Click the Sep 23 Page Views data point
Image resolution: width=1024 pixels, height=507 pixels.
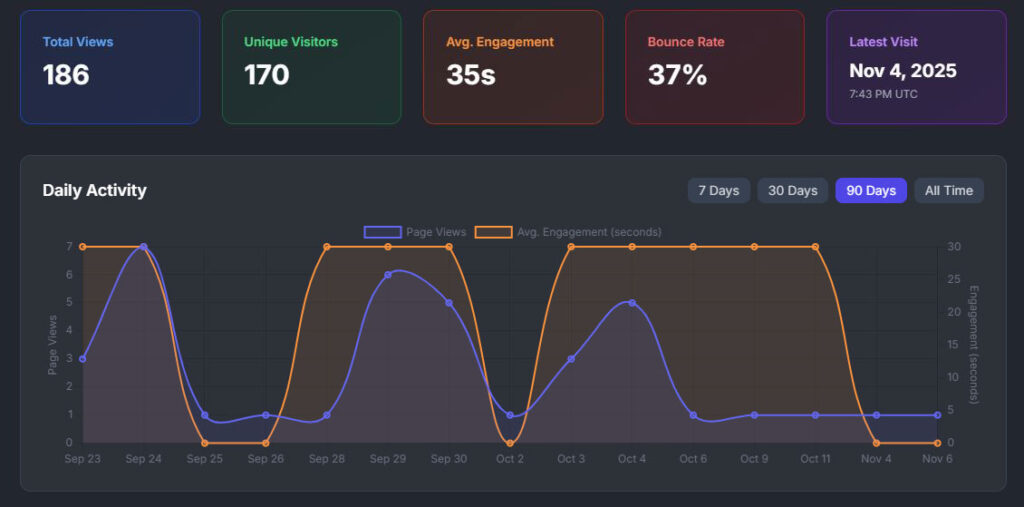click(x=83, y=359)
